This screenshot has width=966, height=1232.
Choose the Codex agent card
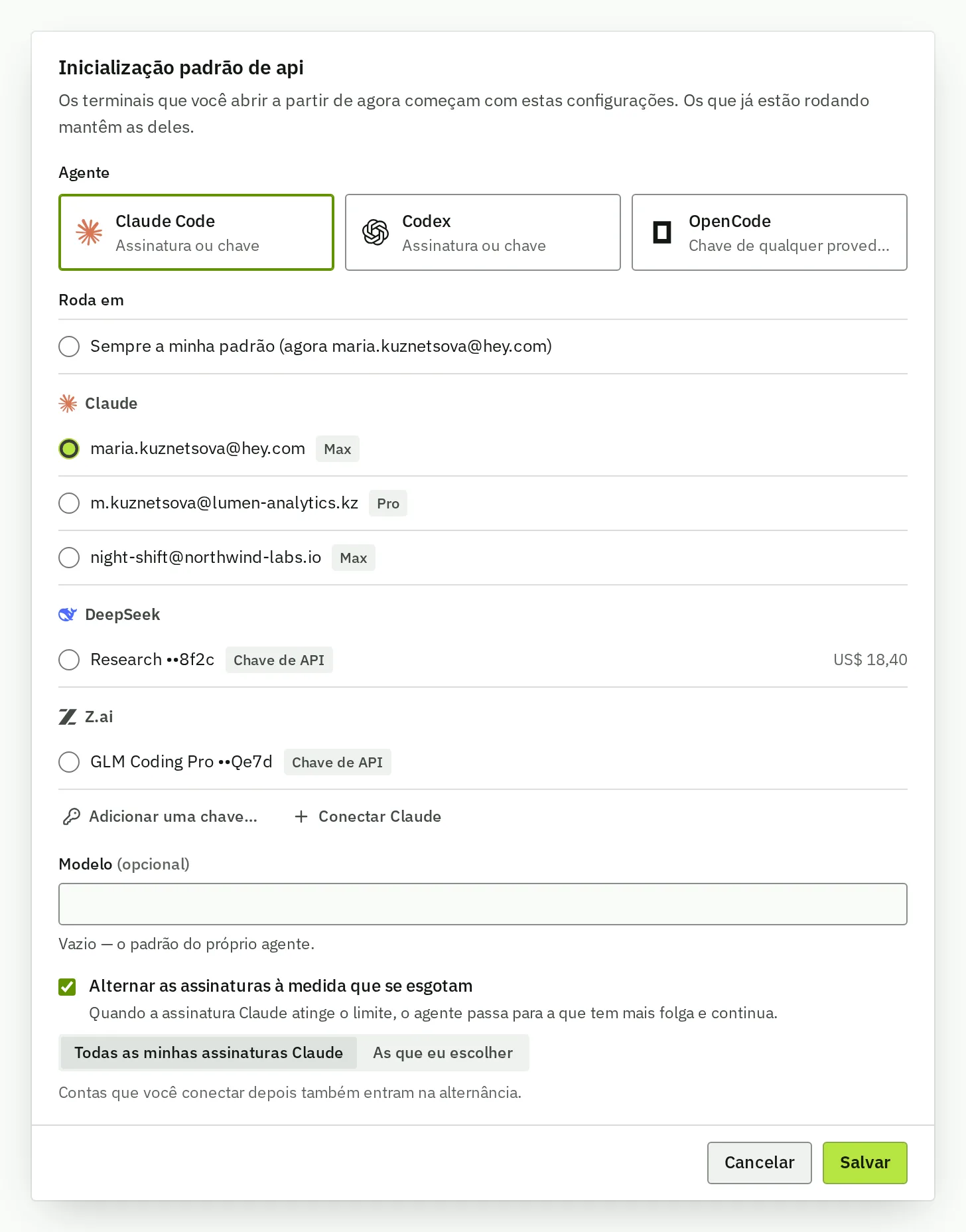point(483,232)
